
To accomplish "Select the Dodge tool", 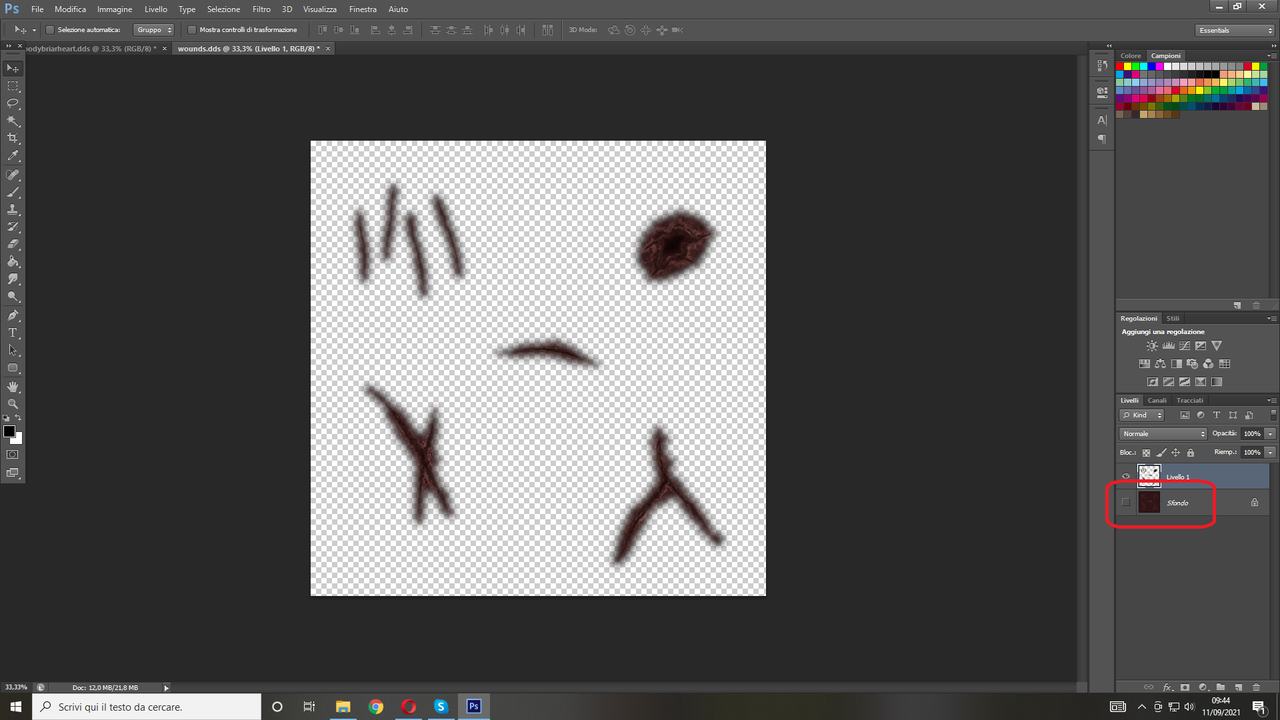I will (13, 297).
